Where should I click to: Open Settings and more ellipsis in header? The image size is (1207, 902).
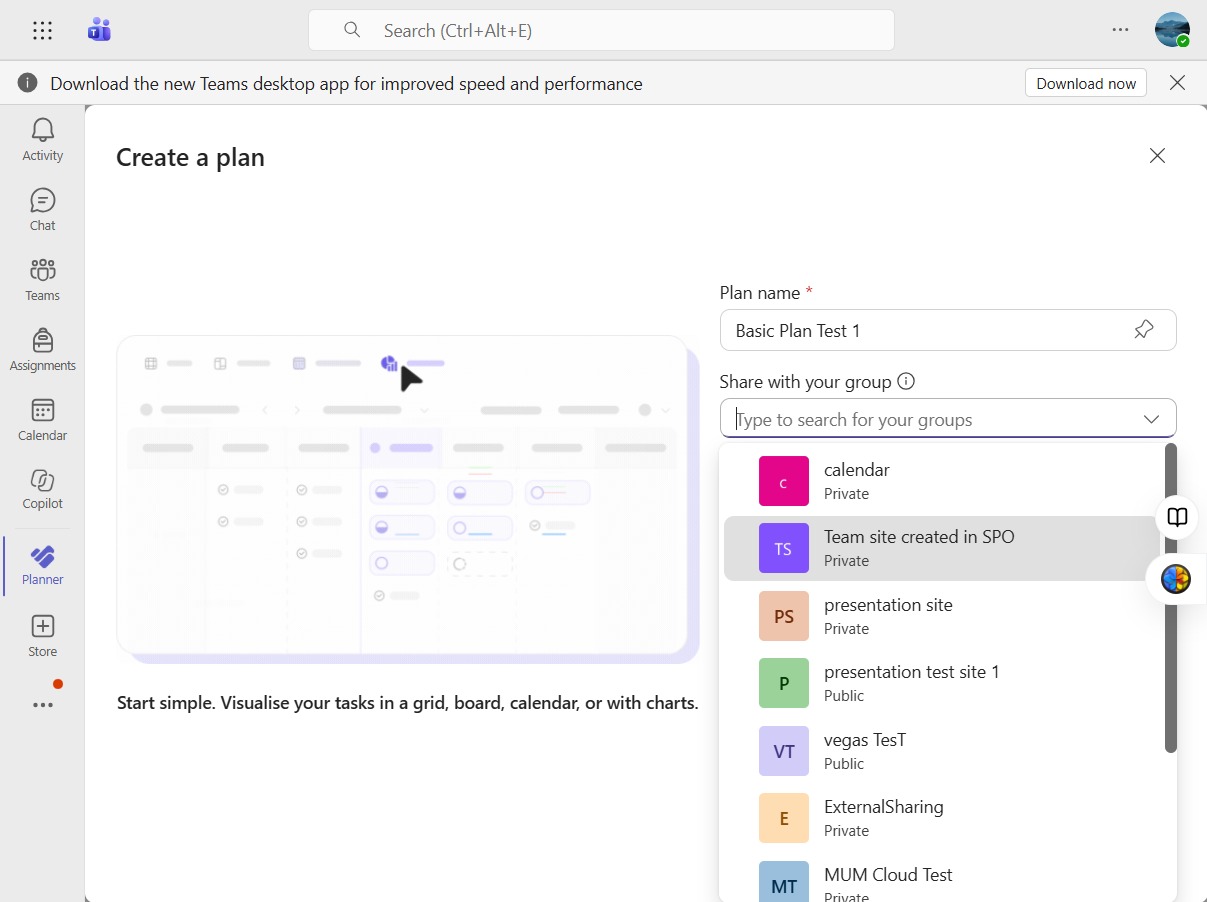click(1120, 30)
